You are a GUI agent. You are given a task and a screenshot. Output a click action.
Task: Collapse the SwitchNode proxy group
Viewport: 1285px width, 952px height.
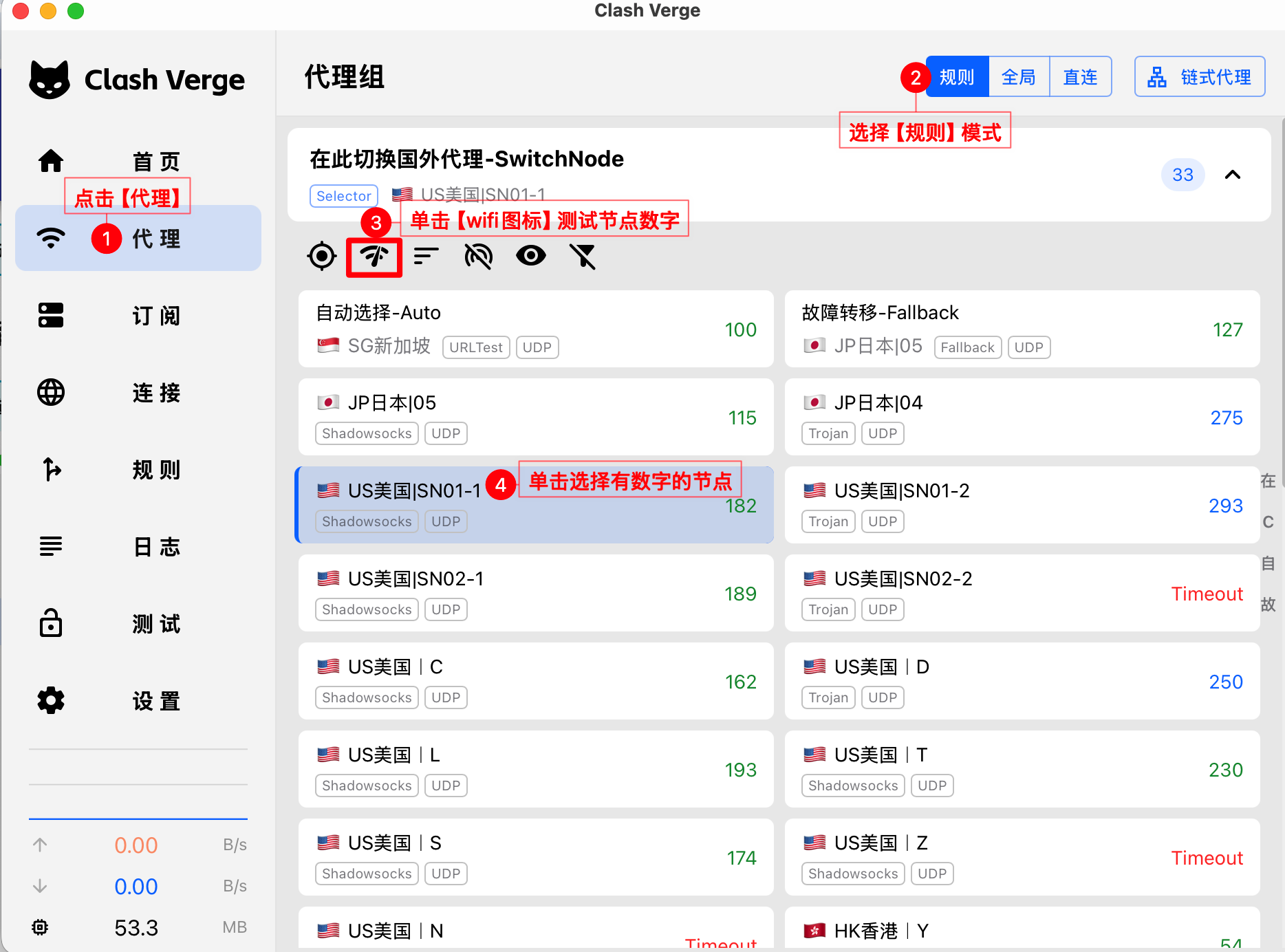pos(1233,175)
